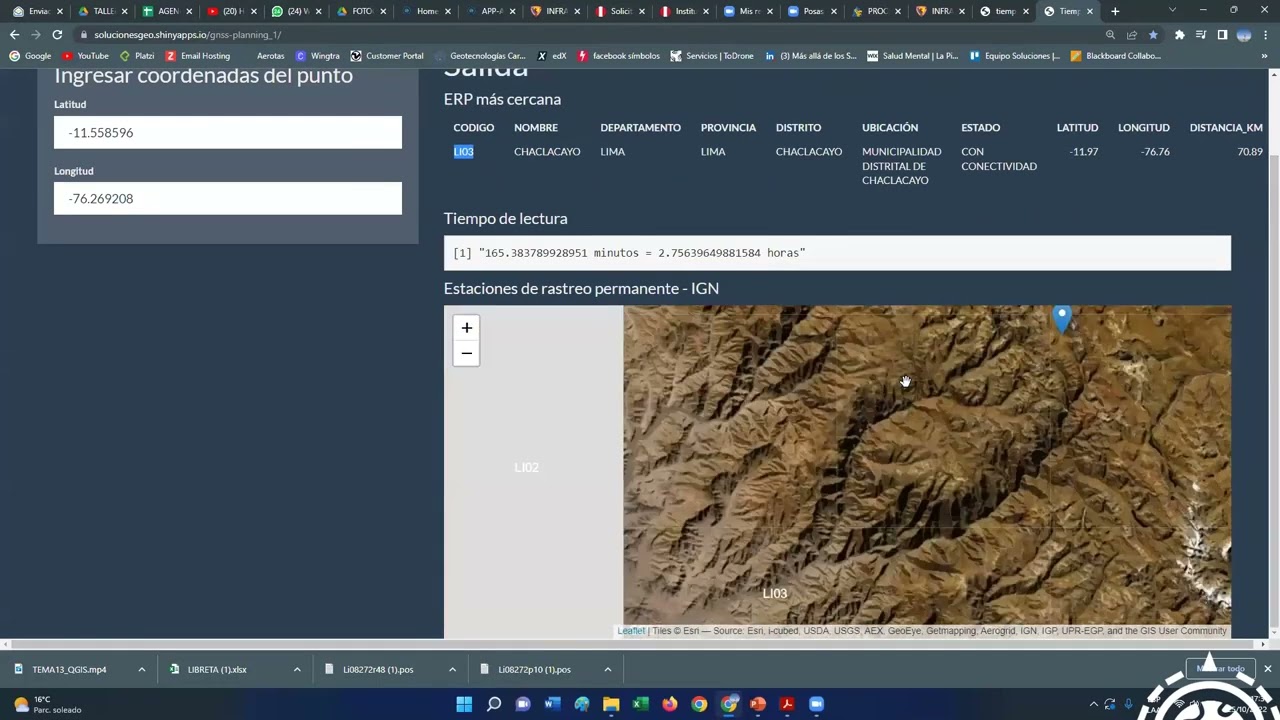Open edX bookmark
Viewport: 1280px width, 720px height.
552,56
